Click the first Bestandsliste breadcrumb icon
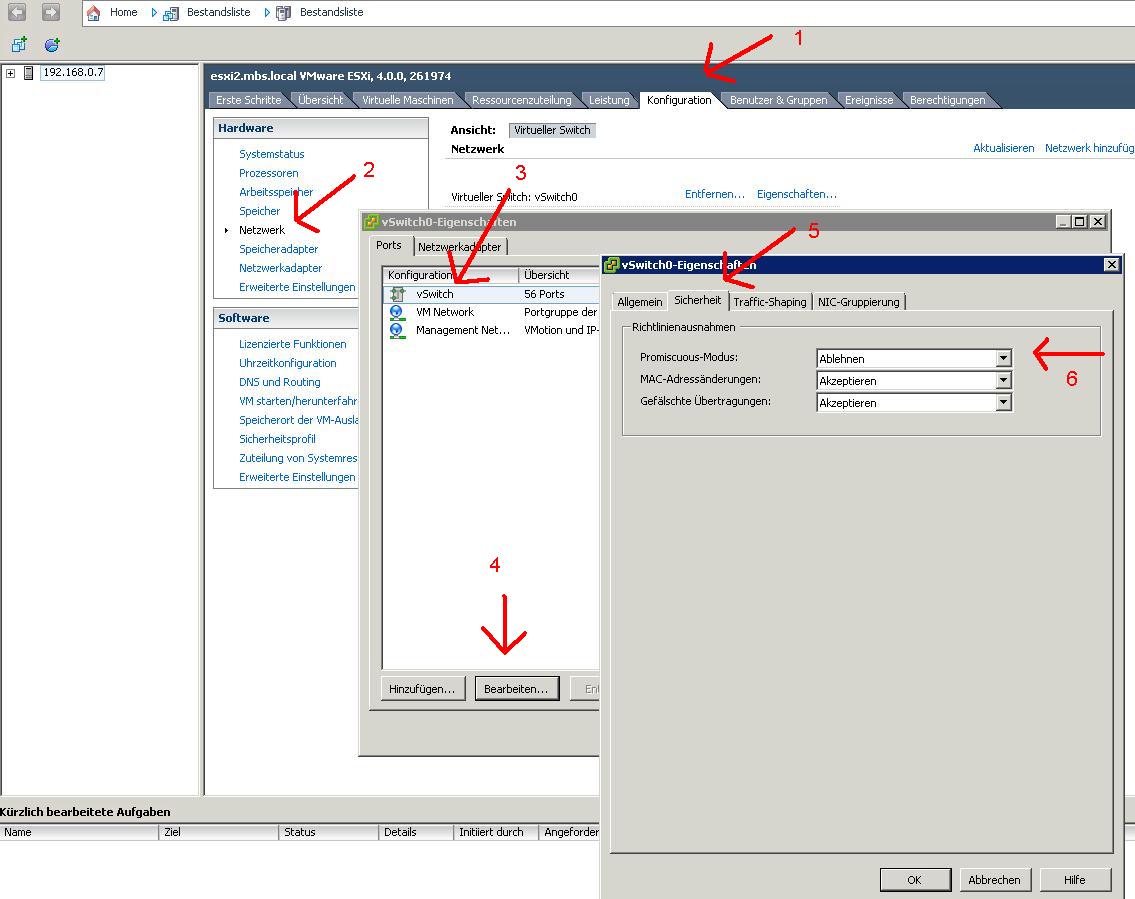Screen dimensions: 1135x899 (171, 13)
